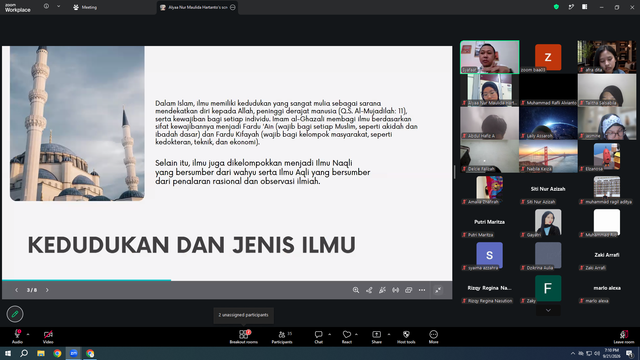Viewport: 640px width, 360px height.
Task: Open the Chat panel
Action: 318,337
